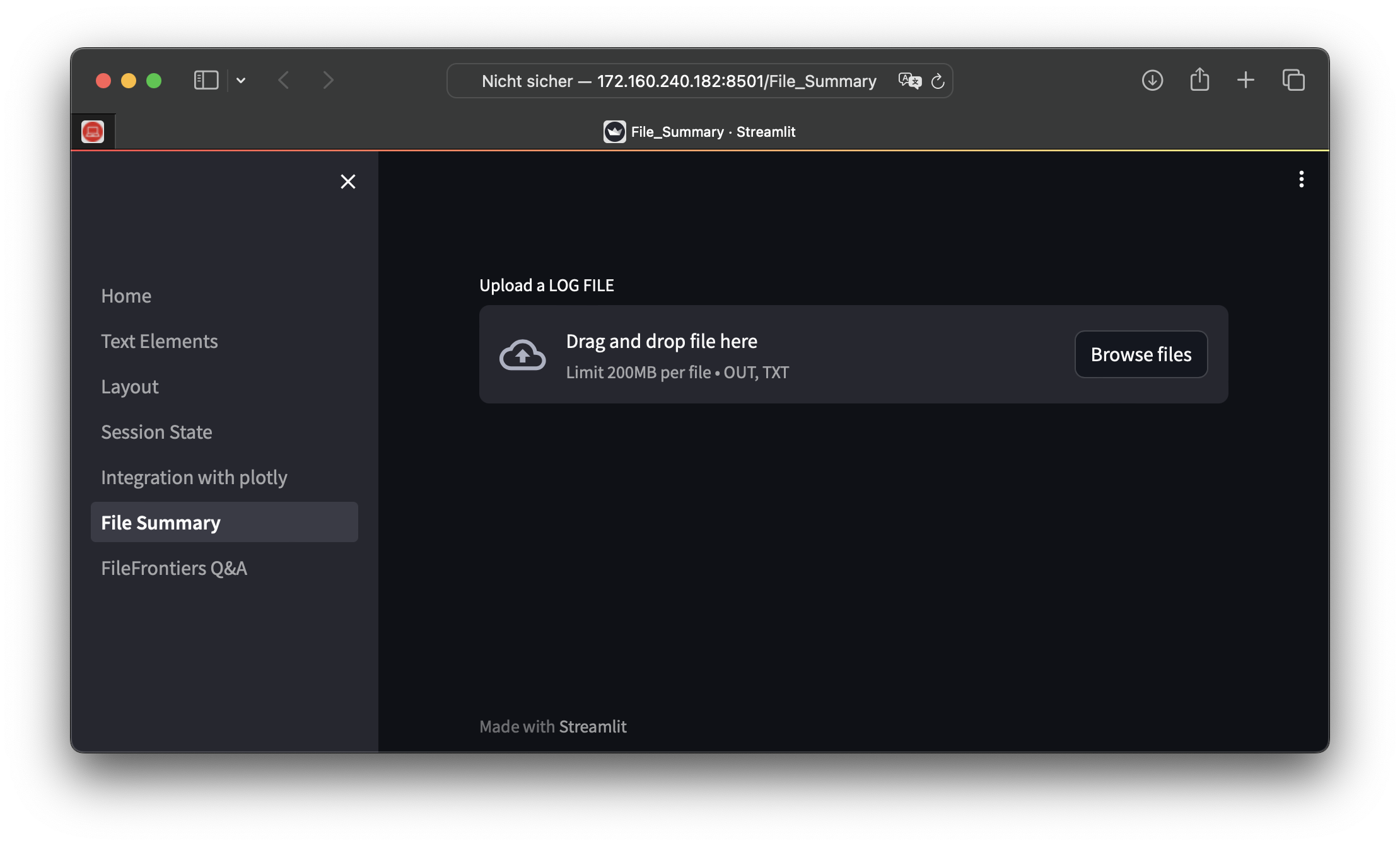The height and width of the screenshot is (846, 1400).
Task: Click the pinned red tab icon
Action: 93,132
